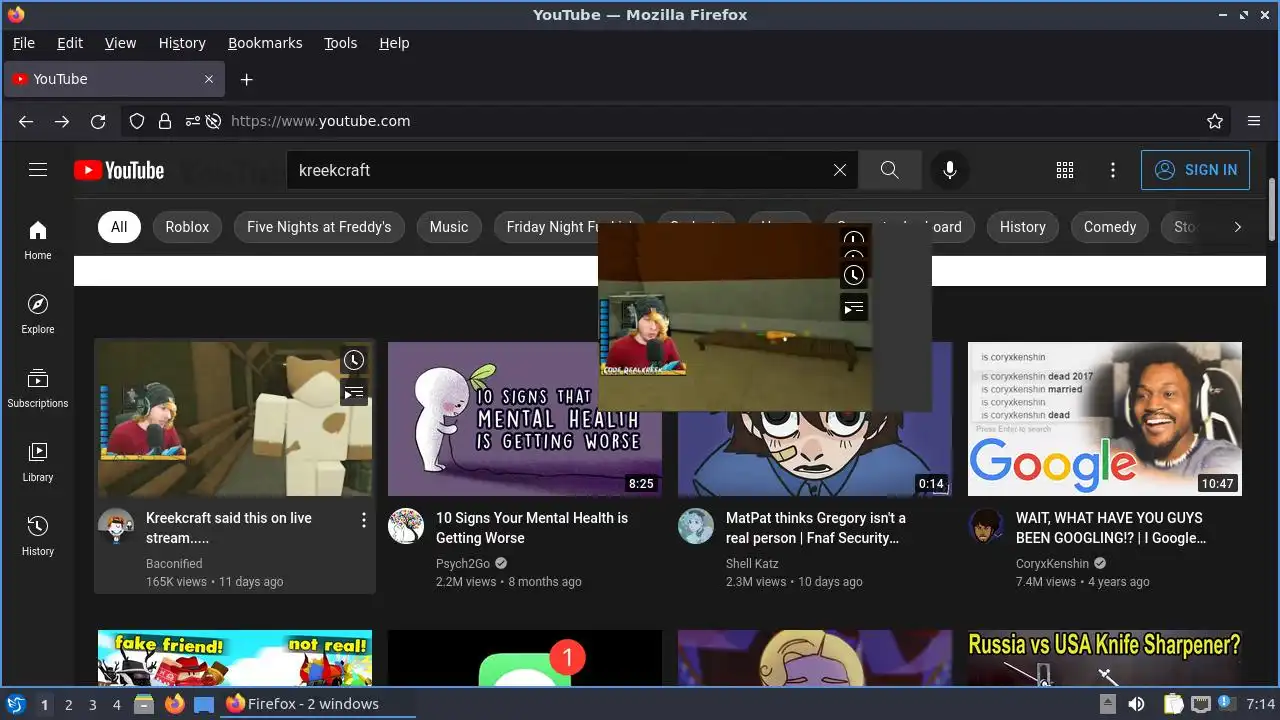This screenshot has height=720, width=1280.
Task: Select the Roblox filter chip
Action: pyautogui.click(x=187, y=227)
